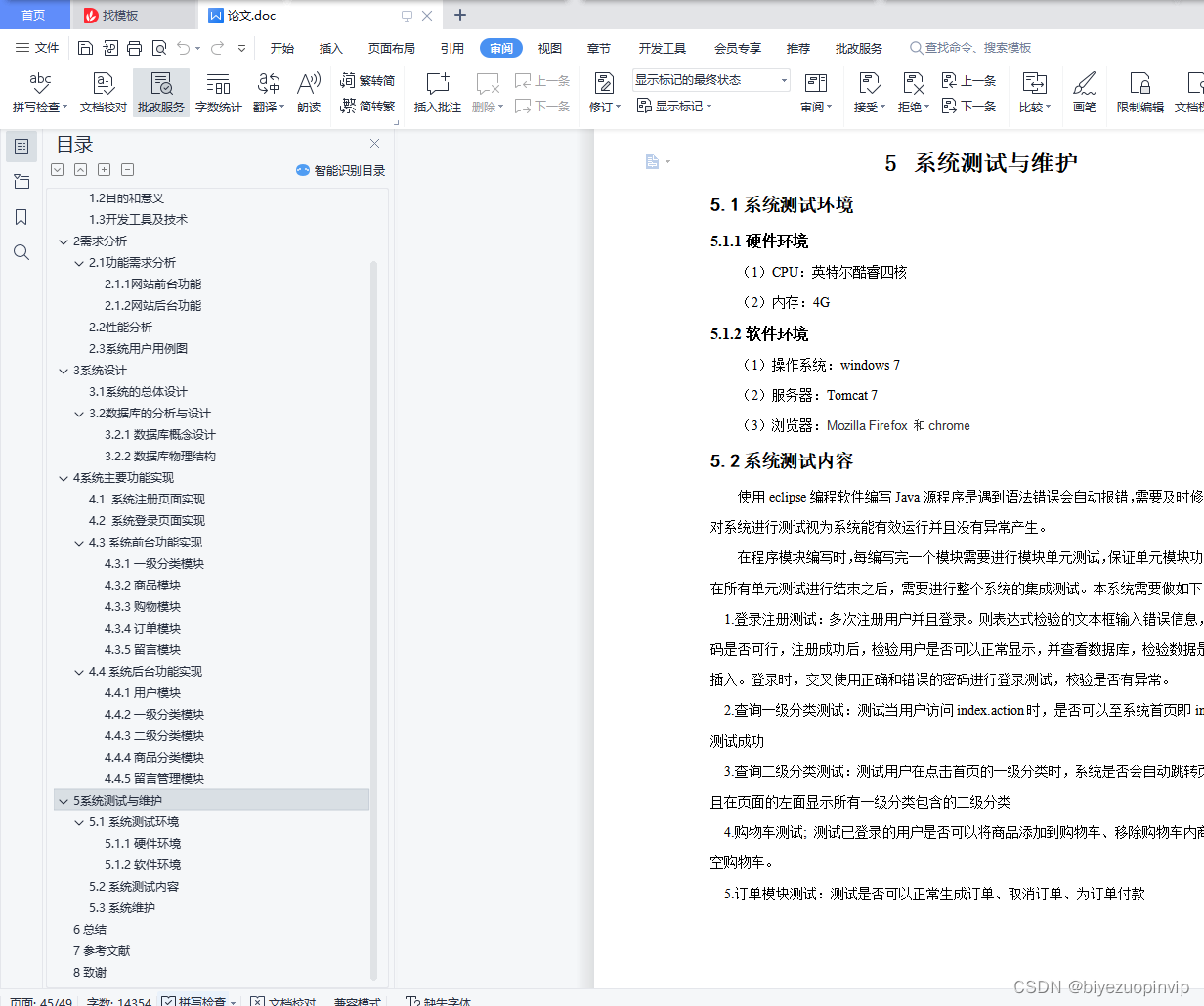The height and width of the screenshot is (1006, 1204).
Task: Click the Redo arrow icon
Action: click(x=217, y=48)
